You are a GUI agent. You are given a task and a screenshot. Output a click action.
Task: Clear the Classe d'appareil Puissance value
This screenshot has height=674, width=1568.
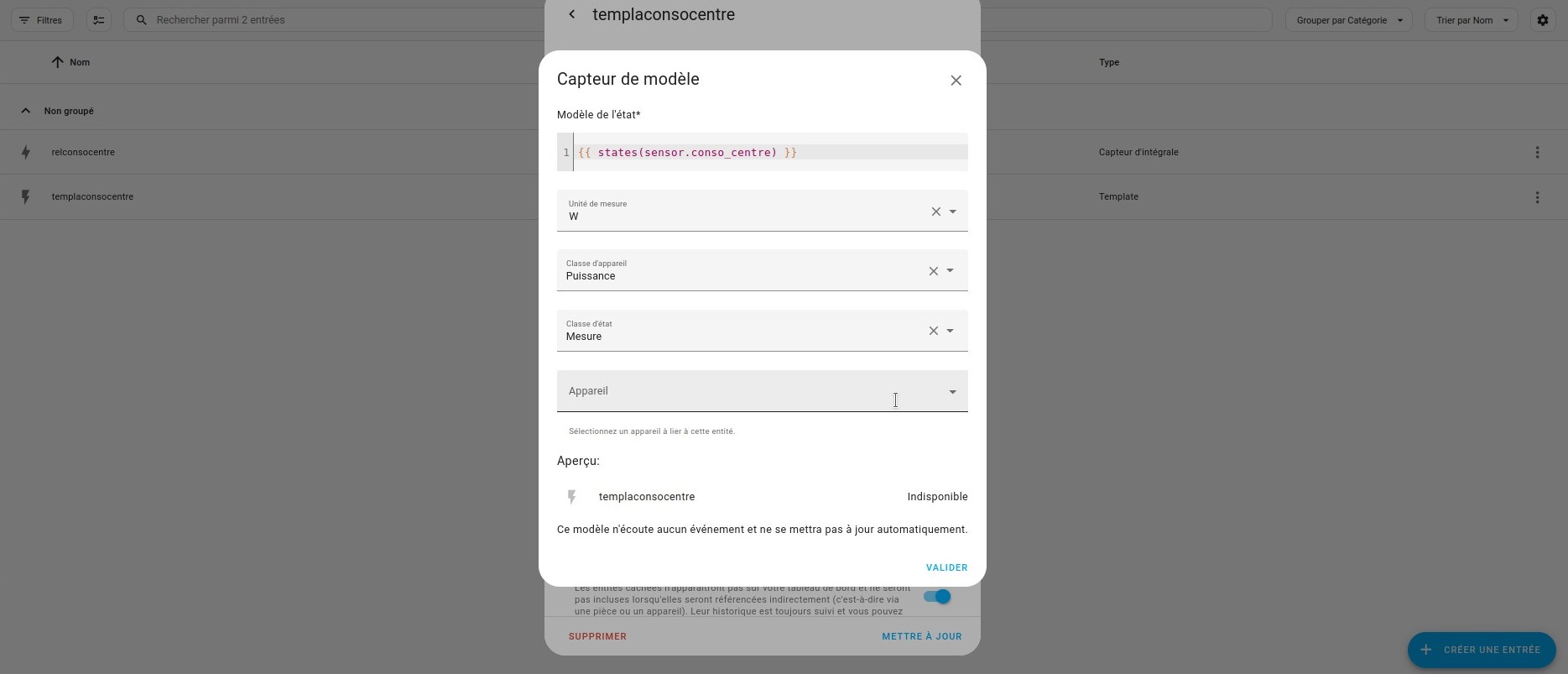click(933, 271)
